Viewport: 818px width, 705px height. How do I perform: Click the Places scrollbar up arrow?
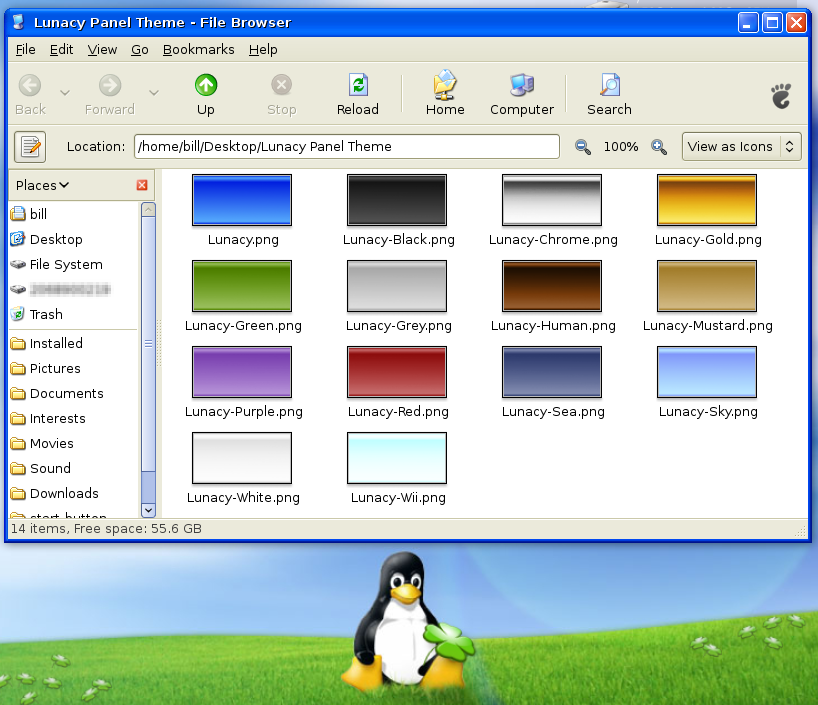point(148,209)
